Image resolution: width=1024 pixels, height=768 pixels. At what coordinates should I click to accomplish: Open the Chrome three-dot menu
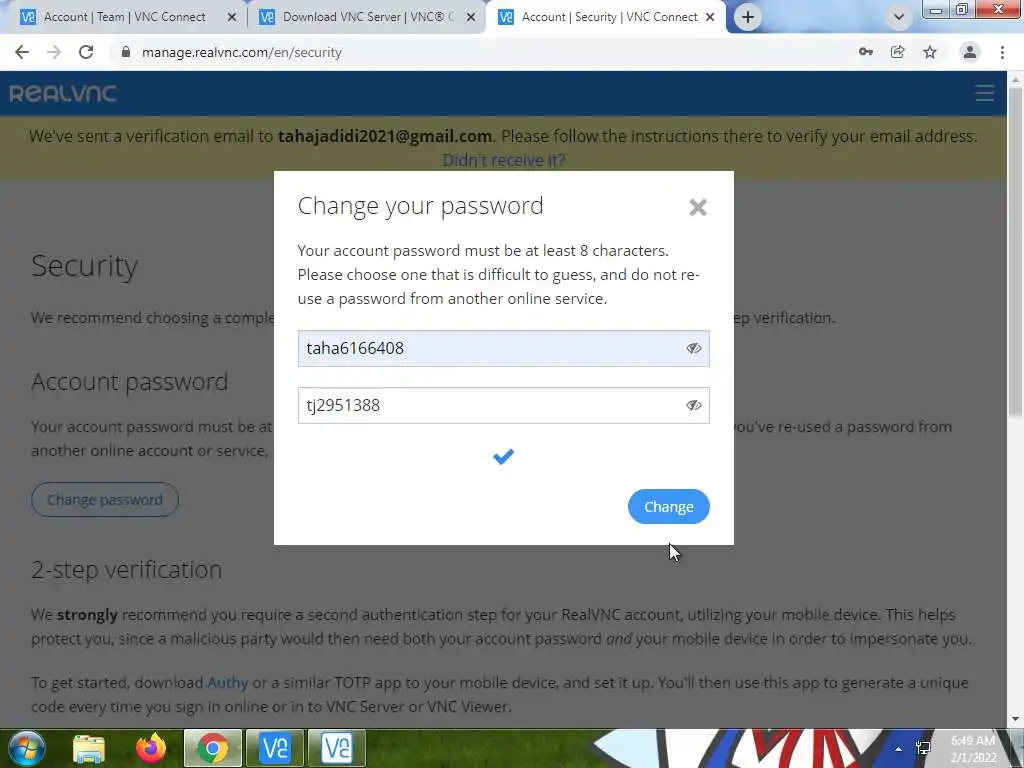coord(1002,52)
